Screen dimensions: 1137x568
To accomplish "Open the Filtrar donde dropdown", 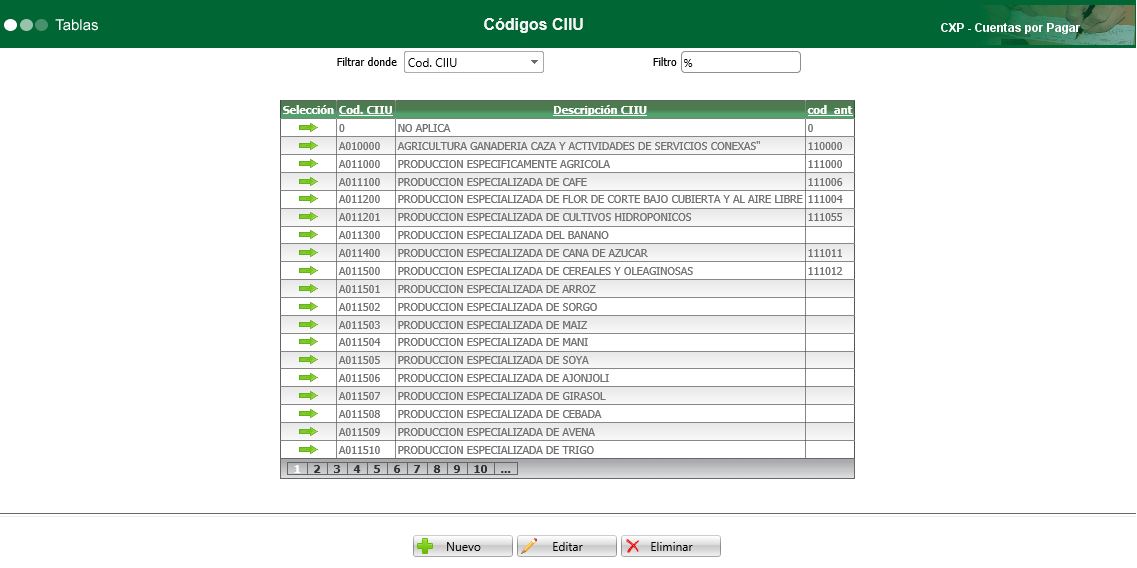I will tap(474, 62).
